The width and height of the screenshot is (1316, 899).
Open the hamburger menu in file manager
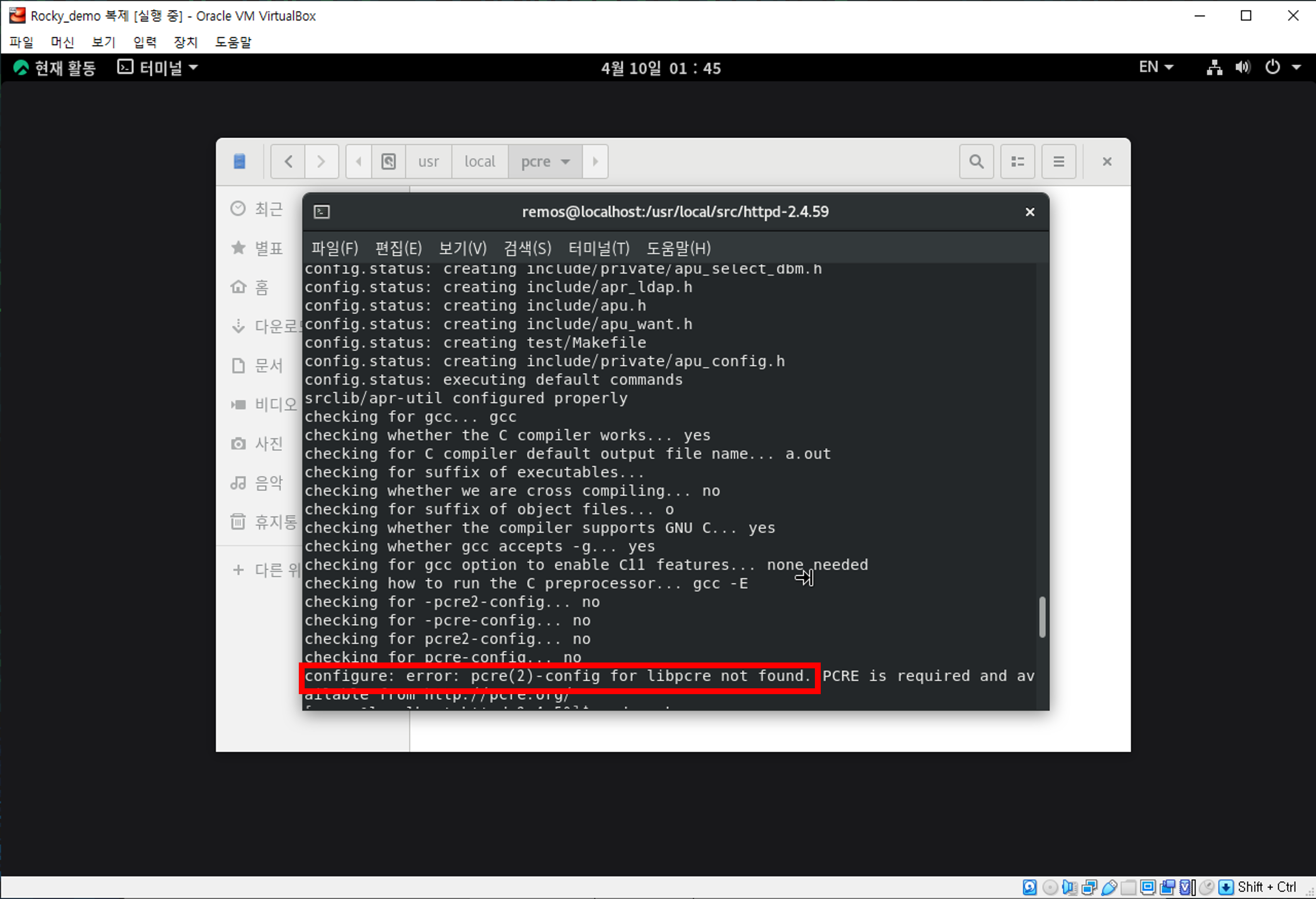coord(1058,162)
